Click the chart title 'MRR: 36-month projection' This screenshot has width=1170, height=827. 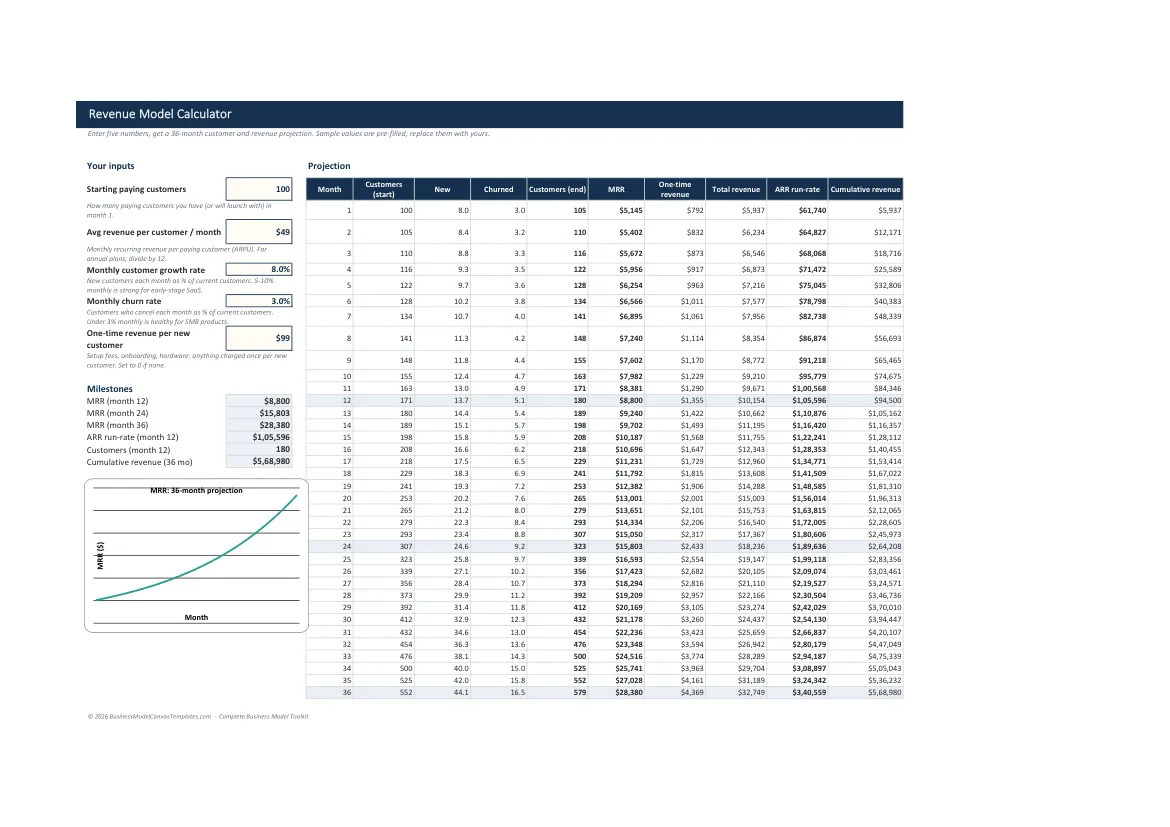pos(196,490)
